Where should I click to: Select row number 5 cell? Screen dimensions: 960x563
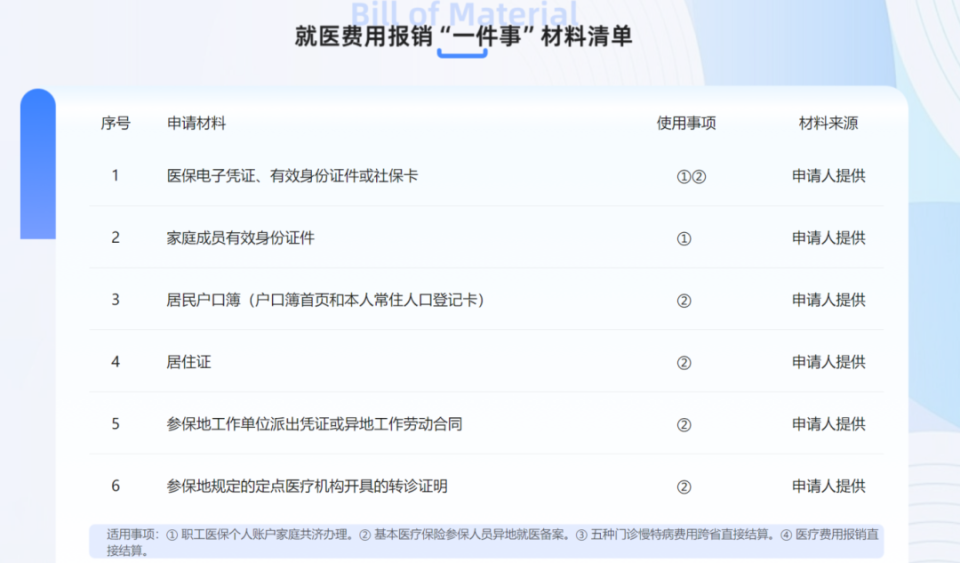pyautogui.click(x=115, y=423)
